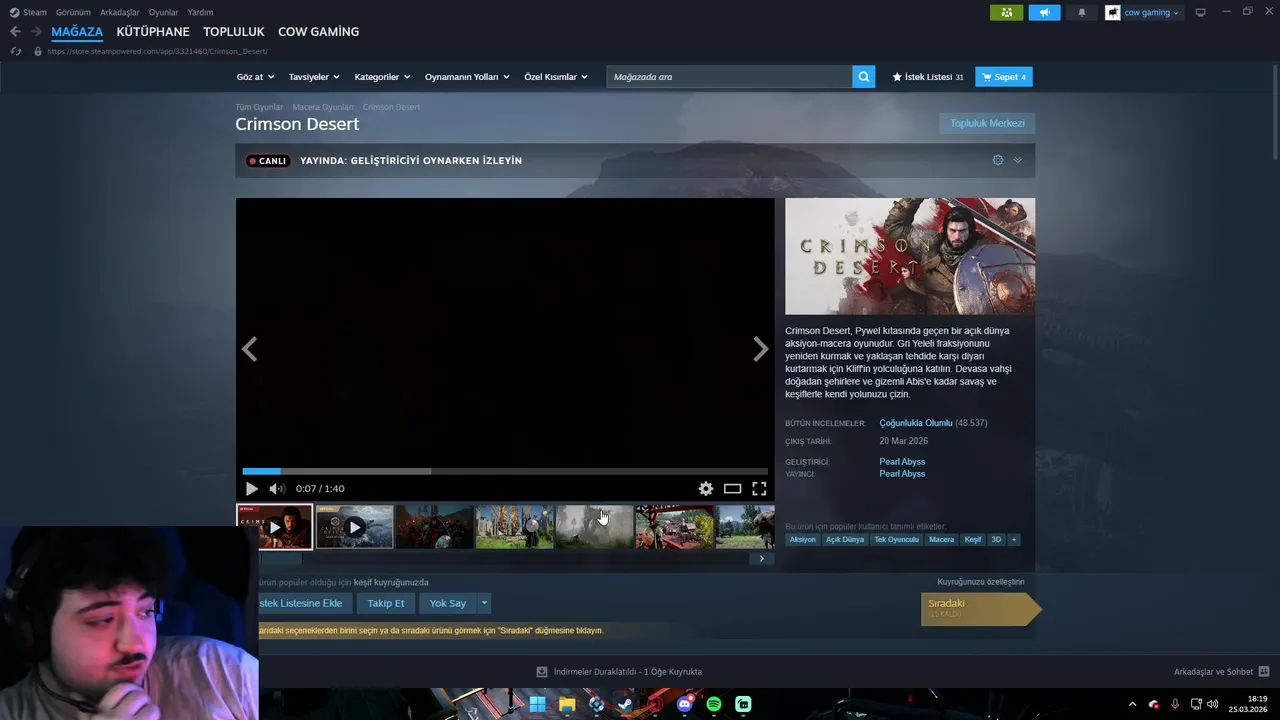Open Discord from the taskbar
The height and width of the screenshot is (720, 1280).
684,704
